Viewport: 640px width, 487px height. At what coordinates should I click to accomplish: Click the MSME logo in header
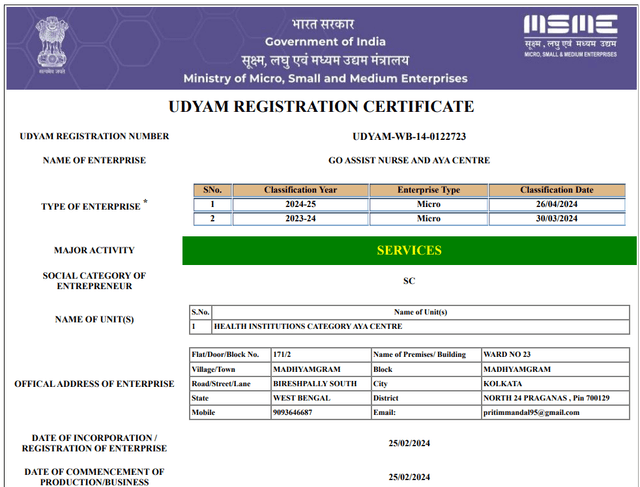571,36
